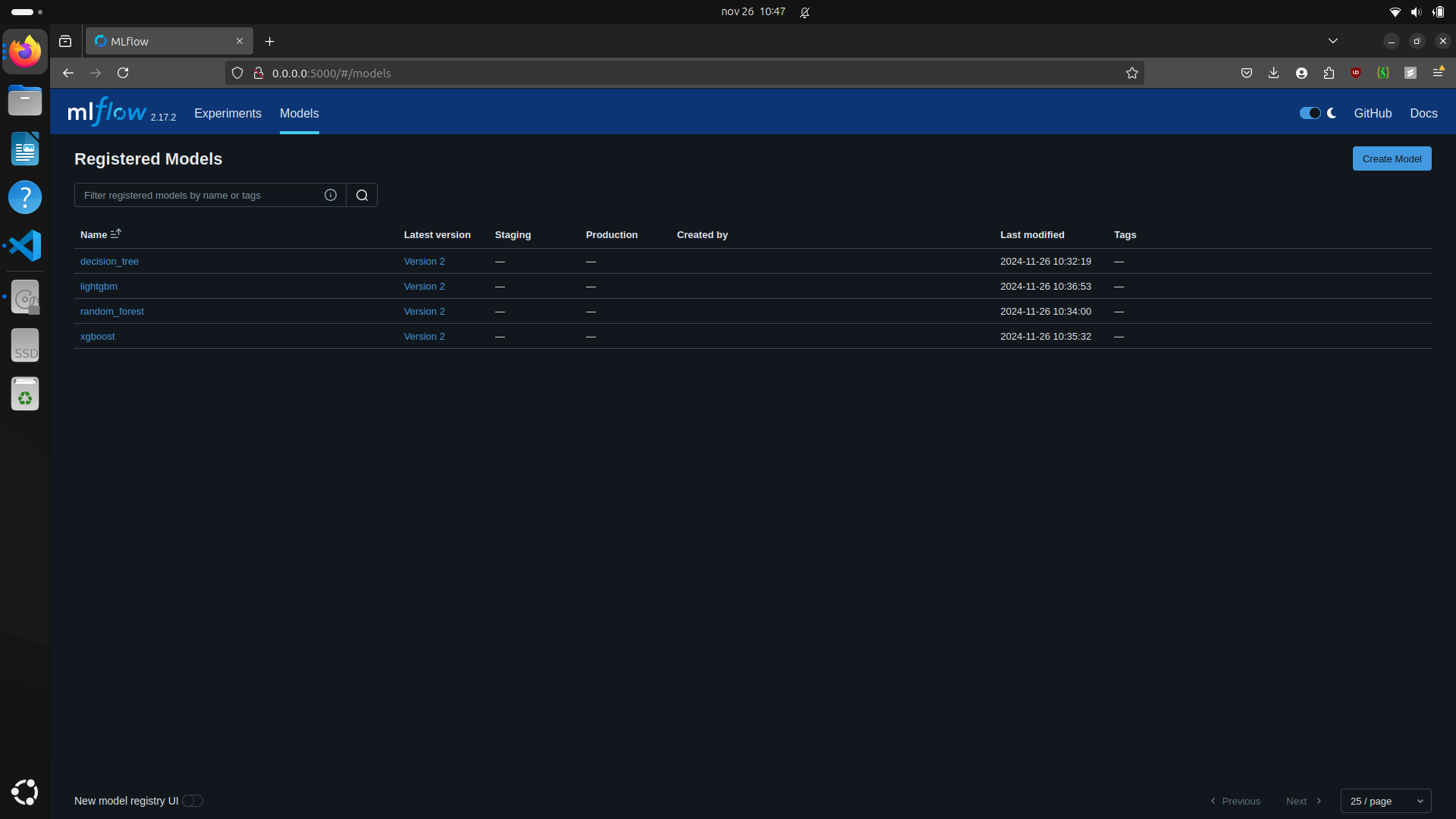This screenshot has width=1456, height=819.
Task: Open the clock showing nov 26 10:47
Action: 753,12
